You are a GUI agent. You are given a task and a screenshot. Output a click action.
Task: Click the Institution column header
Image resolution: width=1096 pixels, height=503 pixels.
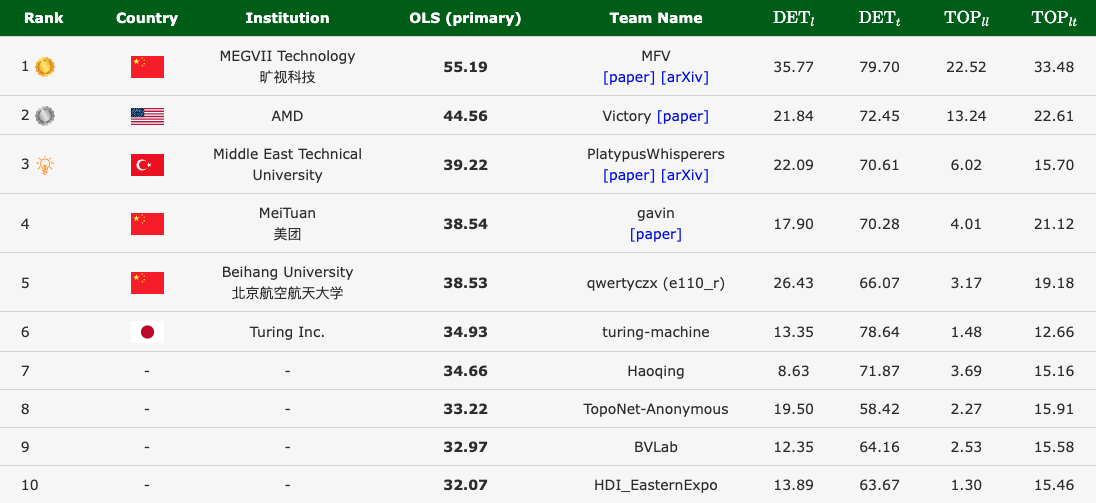coord(287,18)
